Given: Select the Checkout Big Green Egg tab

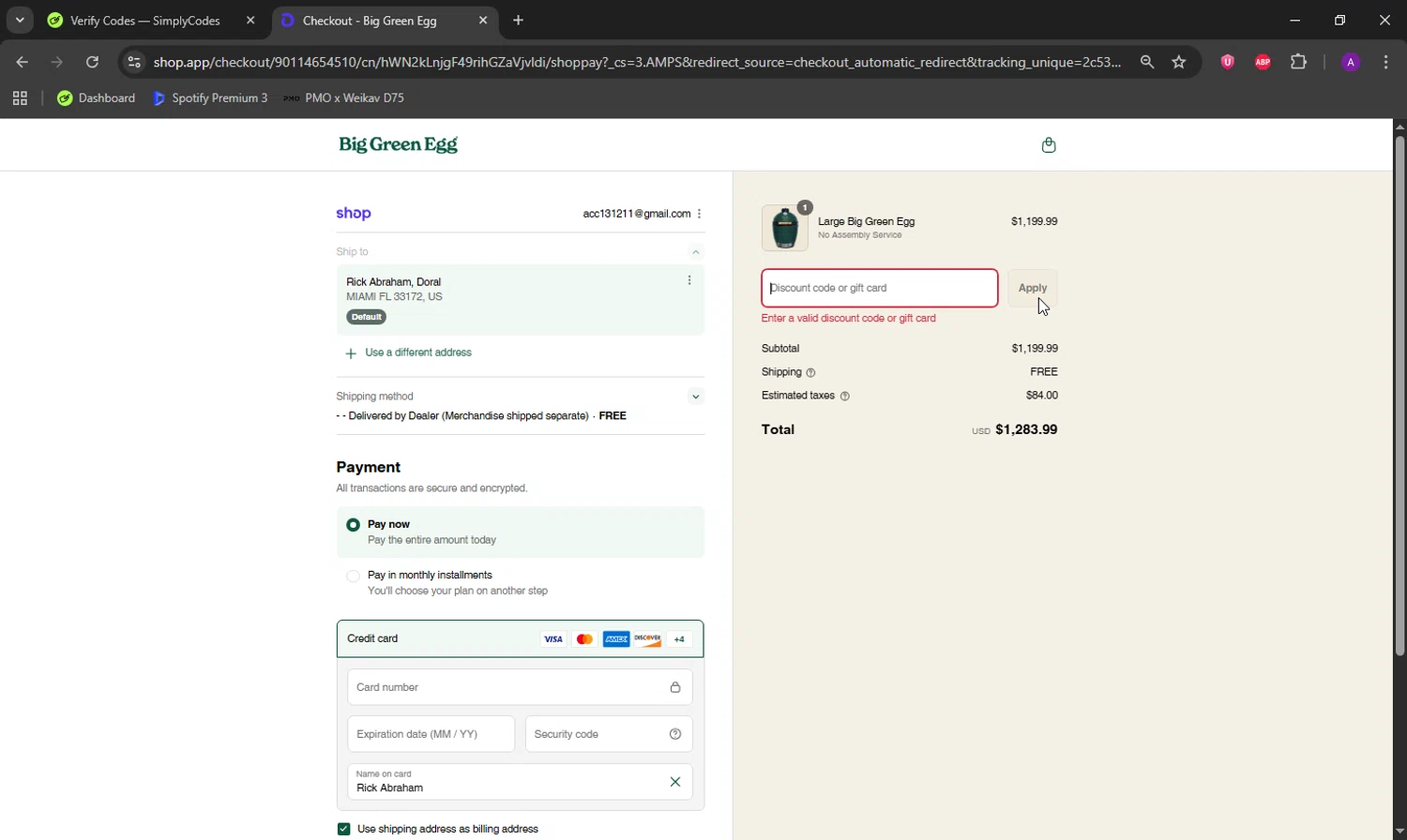Looking at the screenshot, I should [x=370, y=21].
